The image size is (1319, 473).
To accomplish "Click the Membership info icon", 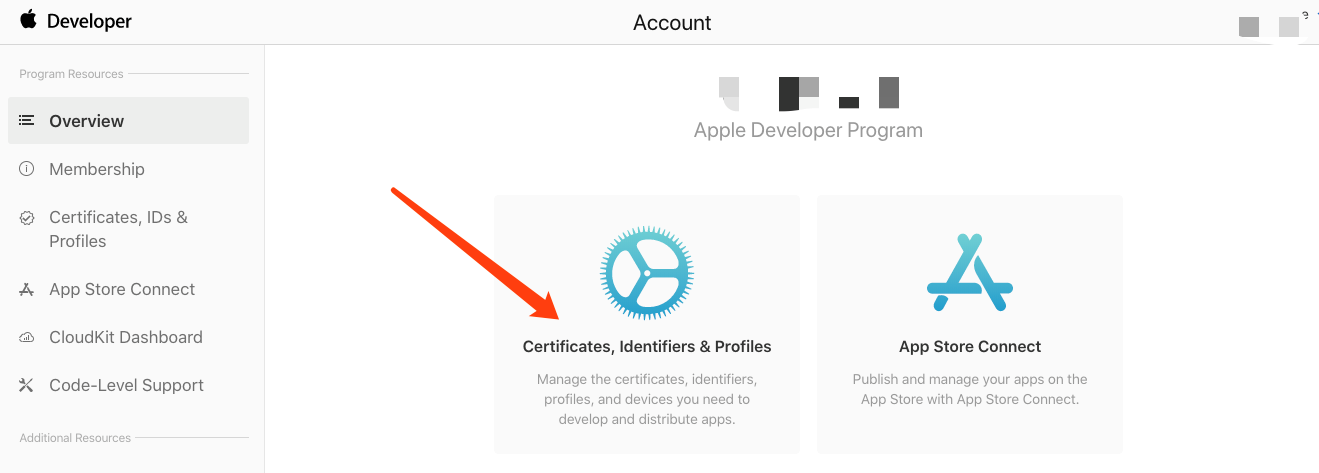I will pyautogui.click(x=27, y=169).
